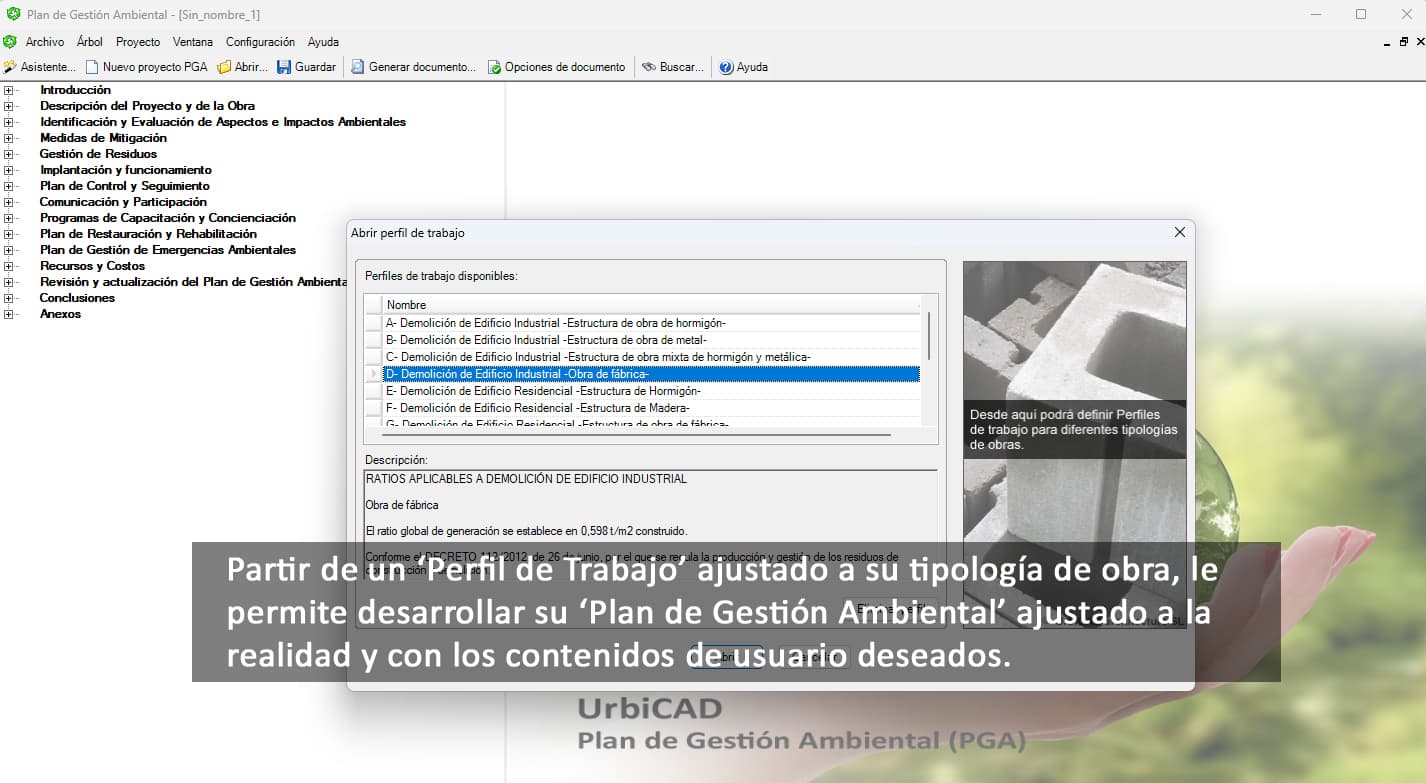
Task: Click horizontal scrollbar under profiles list
Action: click(x=635, y=435)
